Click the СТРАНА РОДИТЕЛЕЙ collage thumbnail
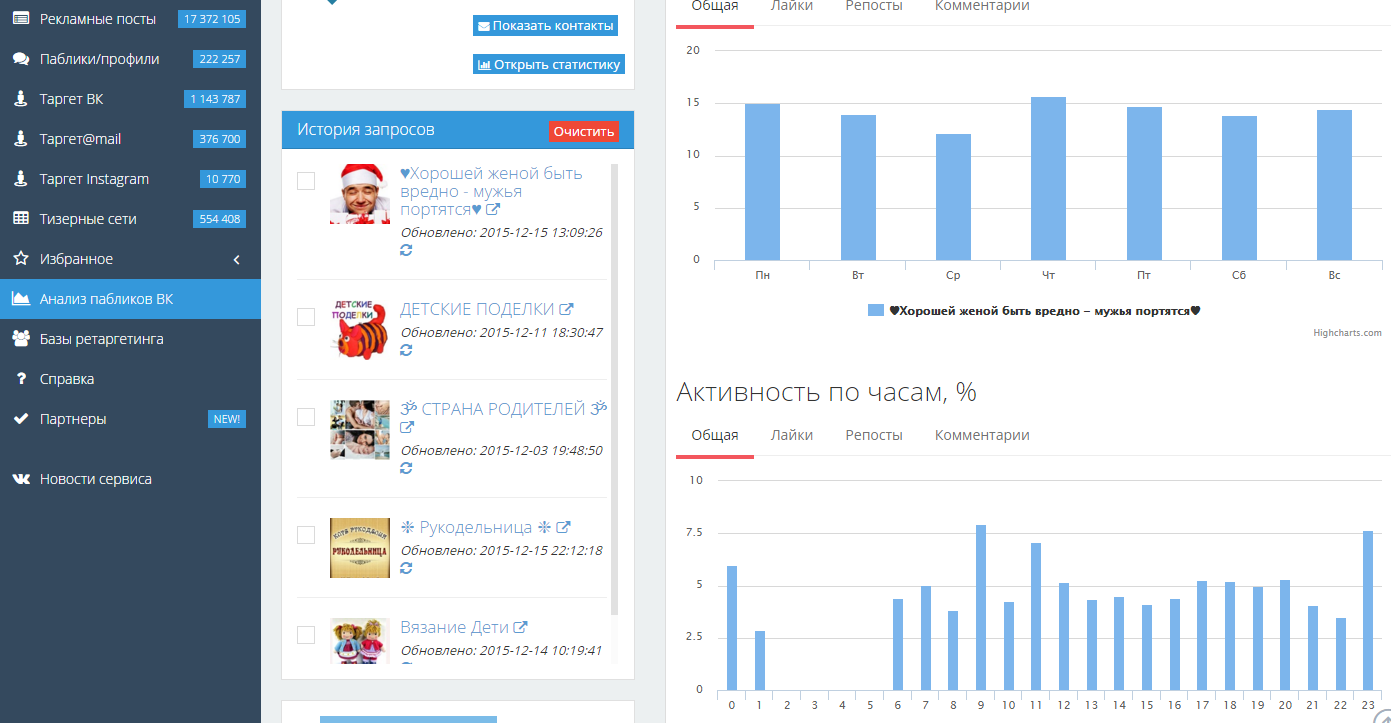This screenshot has width=1391, height=723. 360,430
